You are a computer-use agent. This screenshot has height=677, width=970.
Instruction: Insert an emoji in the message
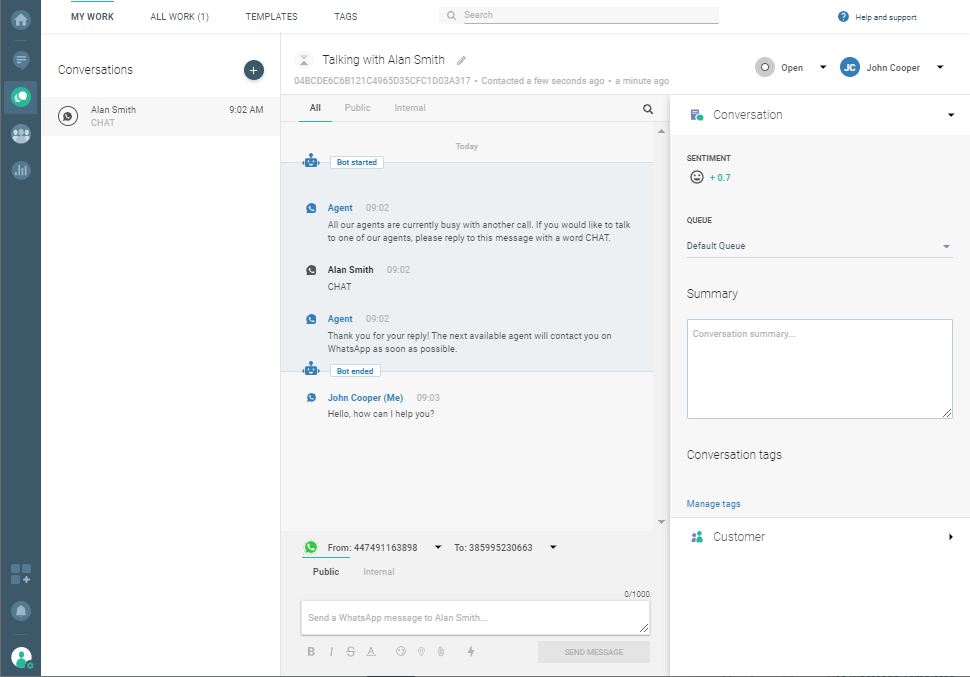(401, 652)
